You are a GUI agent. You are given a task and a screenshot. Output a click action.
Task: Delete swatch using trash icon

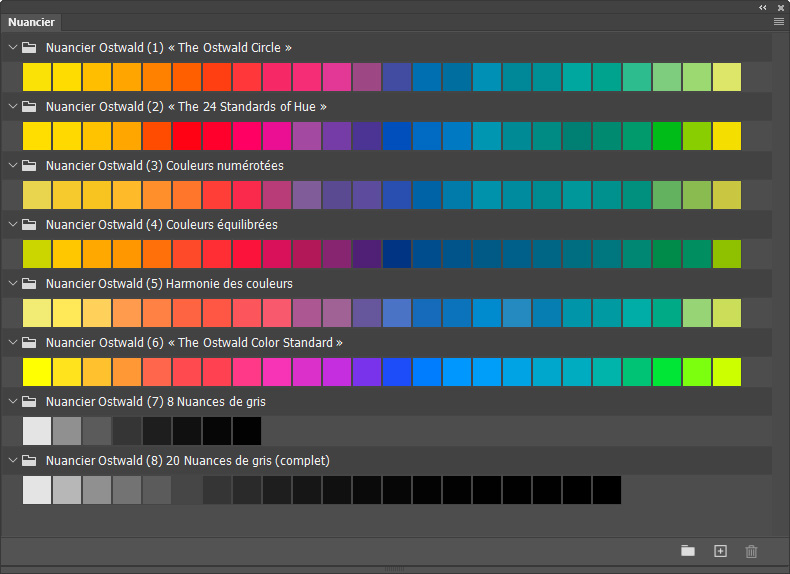[x=751, y=551]
